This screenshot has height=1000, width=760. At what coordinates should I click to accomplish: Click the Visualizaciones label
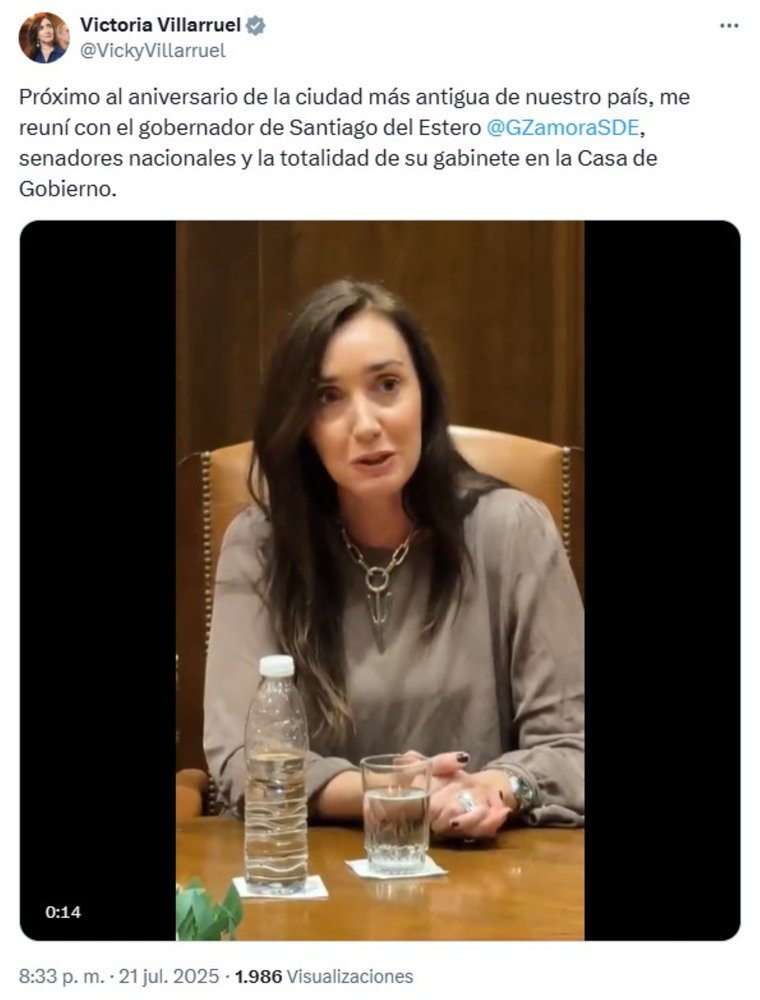[350, 976]
